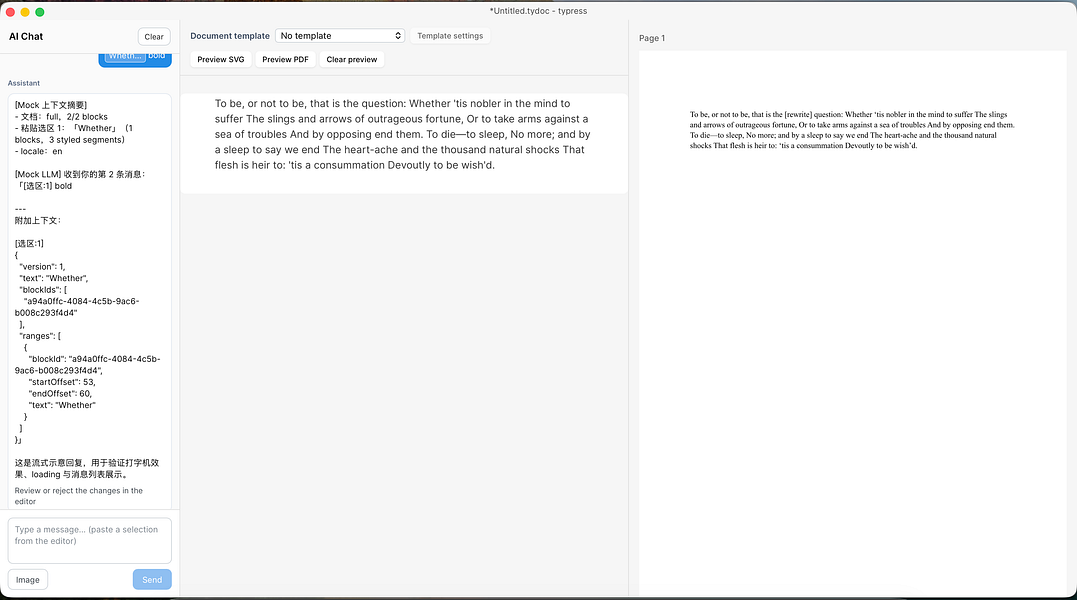1077x600 pixels.
Task: Click the Assistant reply message card
Action: pyautogui.click(x=89, y=301)
